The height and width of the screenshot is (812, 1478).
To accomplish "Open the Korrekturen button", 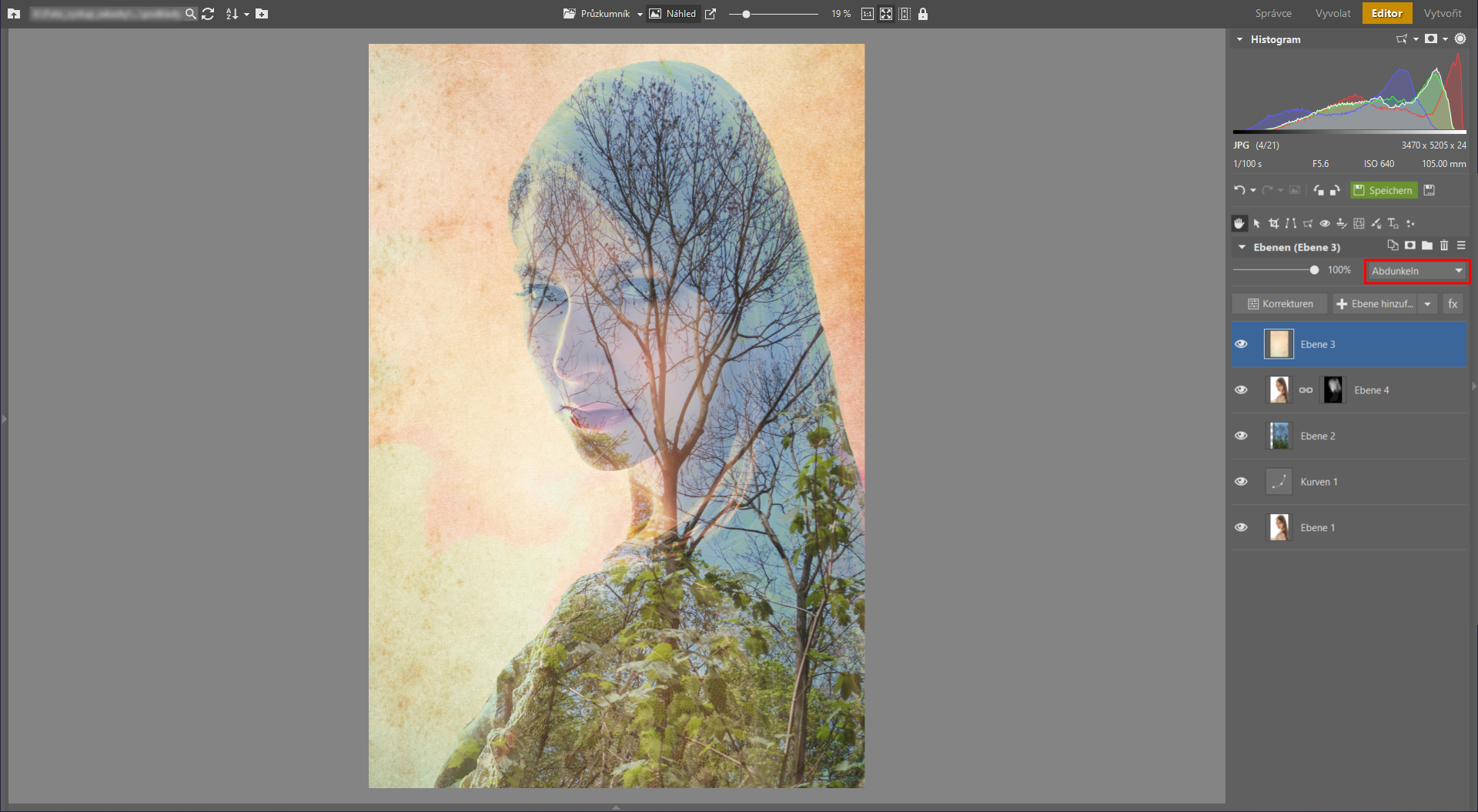I will 1280,304.
